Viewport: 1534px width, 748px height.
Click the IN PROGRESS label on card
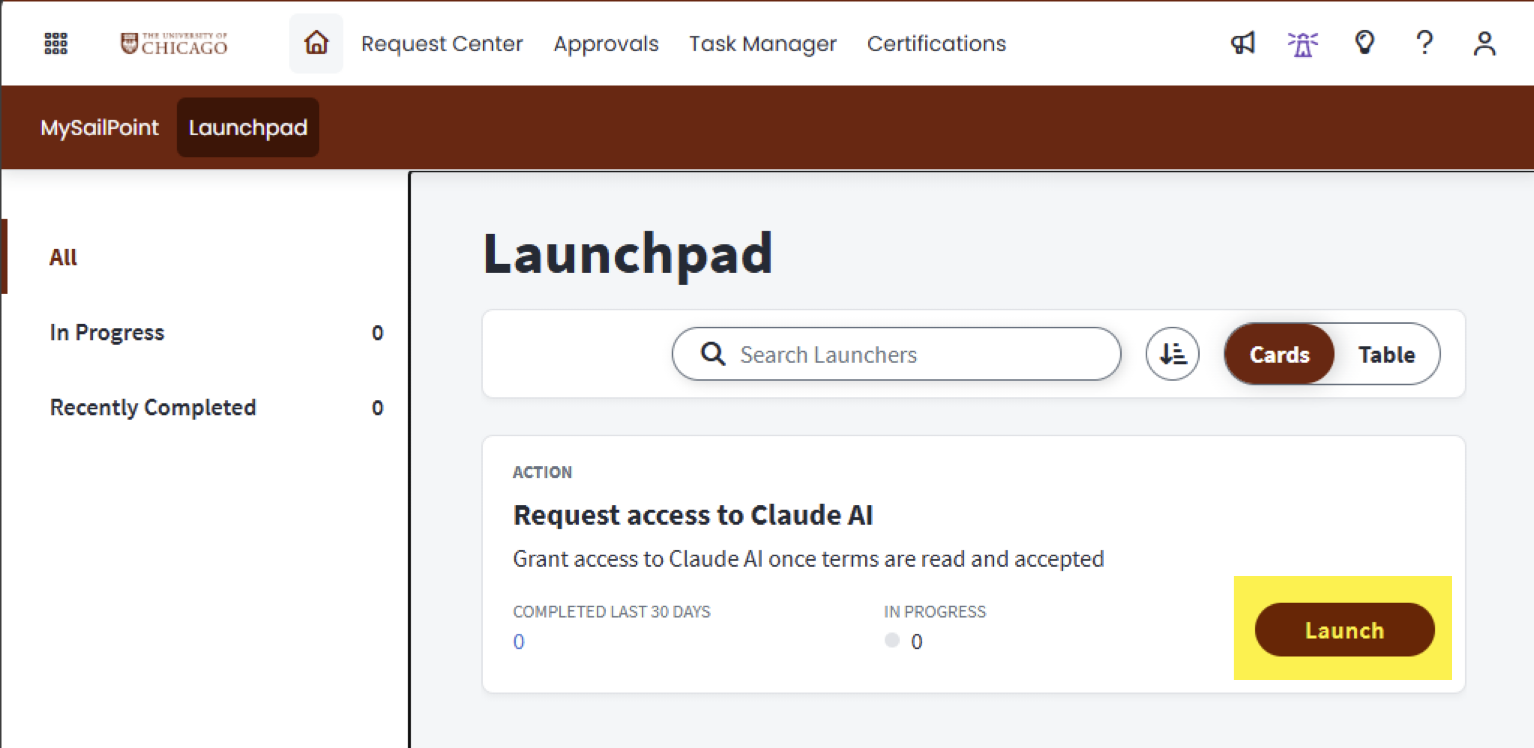coord(935,611)
